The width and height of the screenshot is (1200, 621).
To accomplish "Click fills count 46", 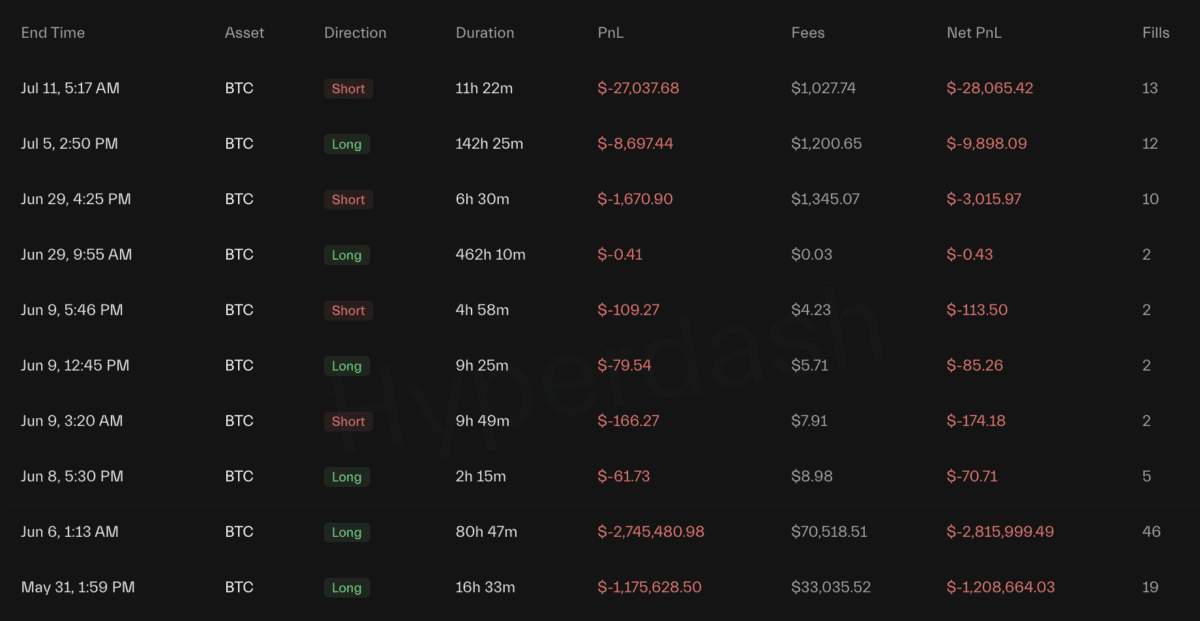I will click(x=1151, y=532).
